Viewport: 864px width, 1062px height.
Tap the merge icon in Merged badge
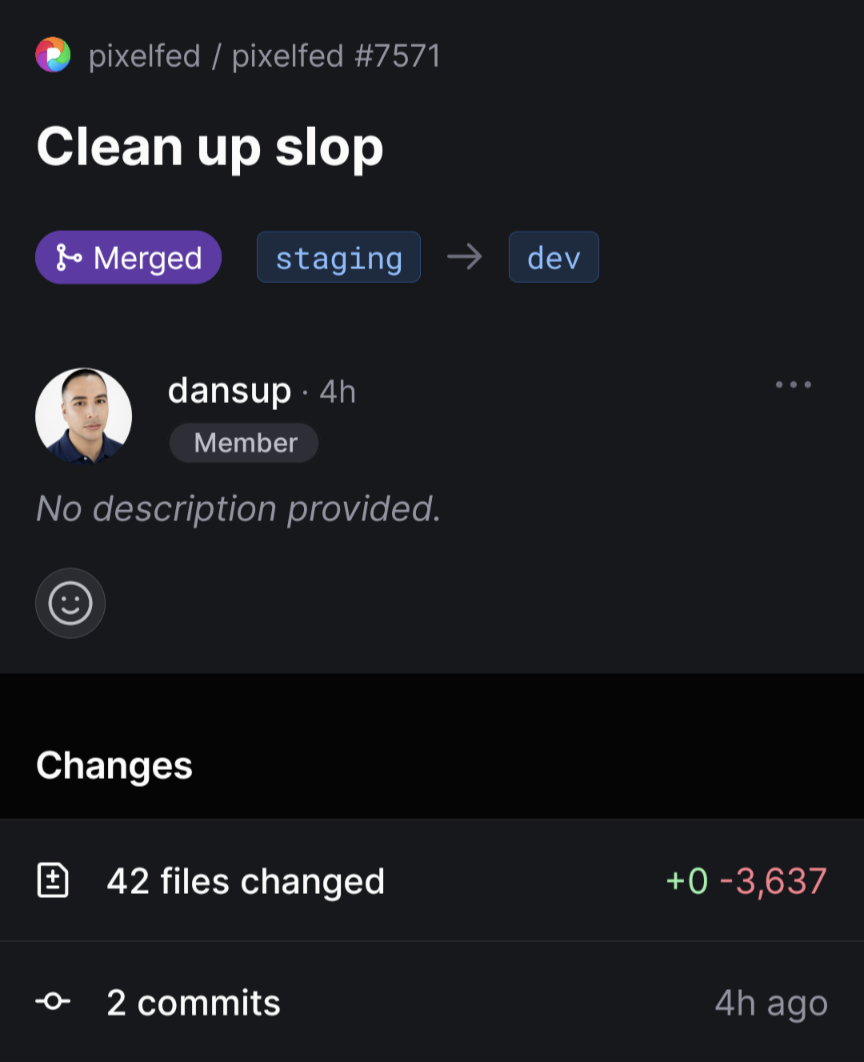click(68, 257)
